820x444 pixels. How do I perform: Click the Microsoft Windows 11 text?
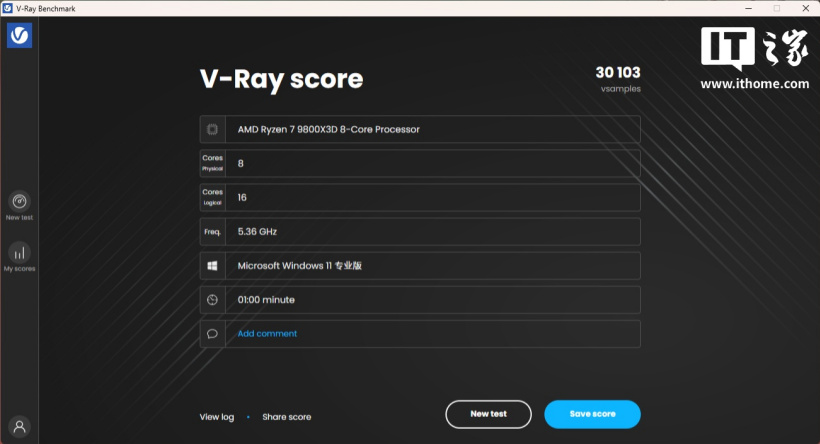click(300, 266)
